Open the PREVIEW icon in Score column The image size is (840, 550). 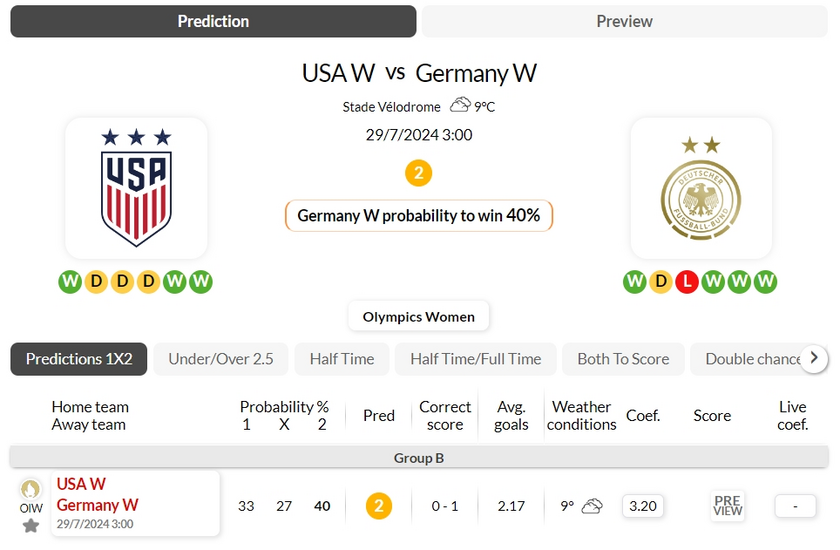pyautogui.click(x=727, y=506)
